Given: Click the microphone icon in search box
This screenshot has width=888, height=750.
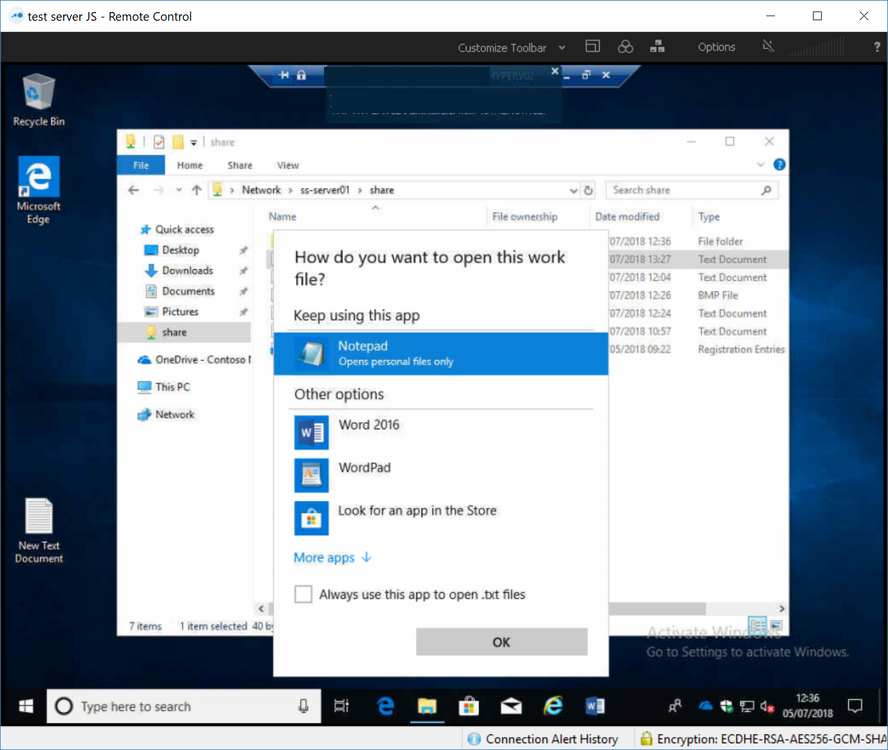Looking at the screenshot, I should 304,706.
